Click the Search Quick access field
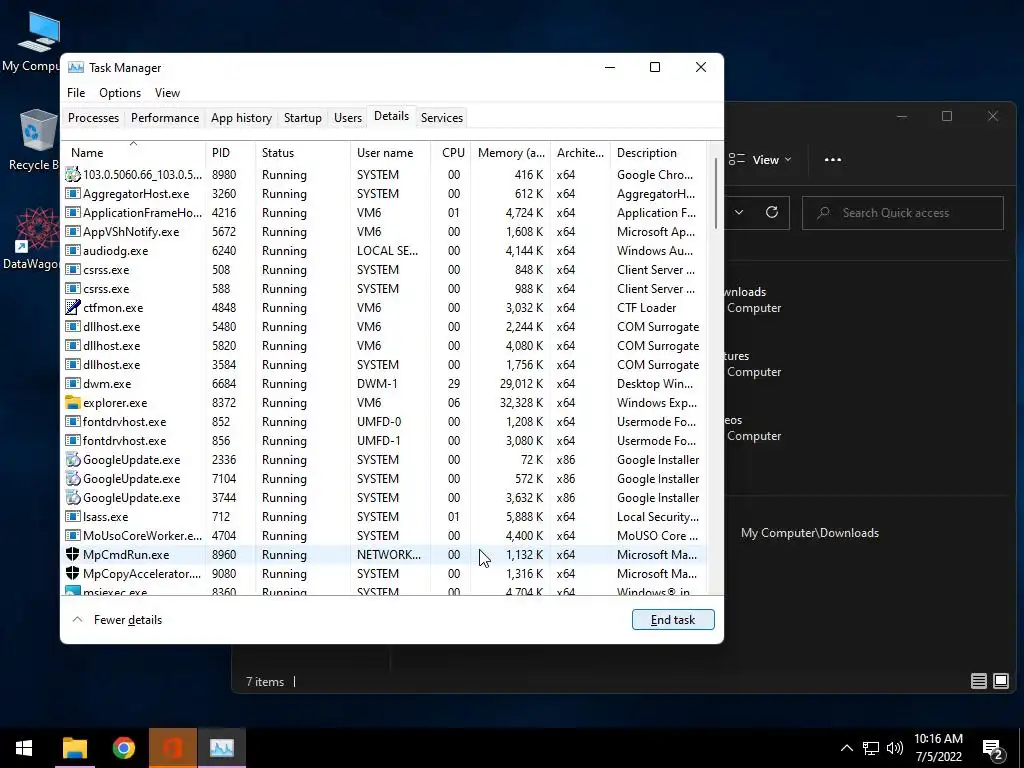The width and height of the screenshot is (1024, 768). [x=903, y=213]
